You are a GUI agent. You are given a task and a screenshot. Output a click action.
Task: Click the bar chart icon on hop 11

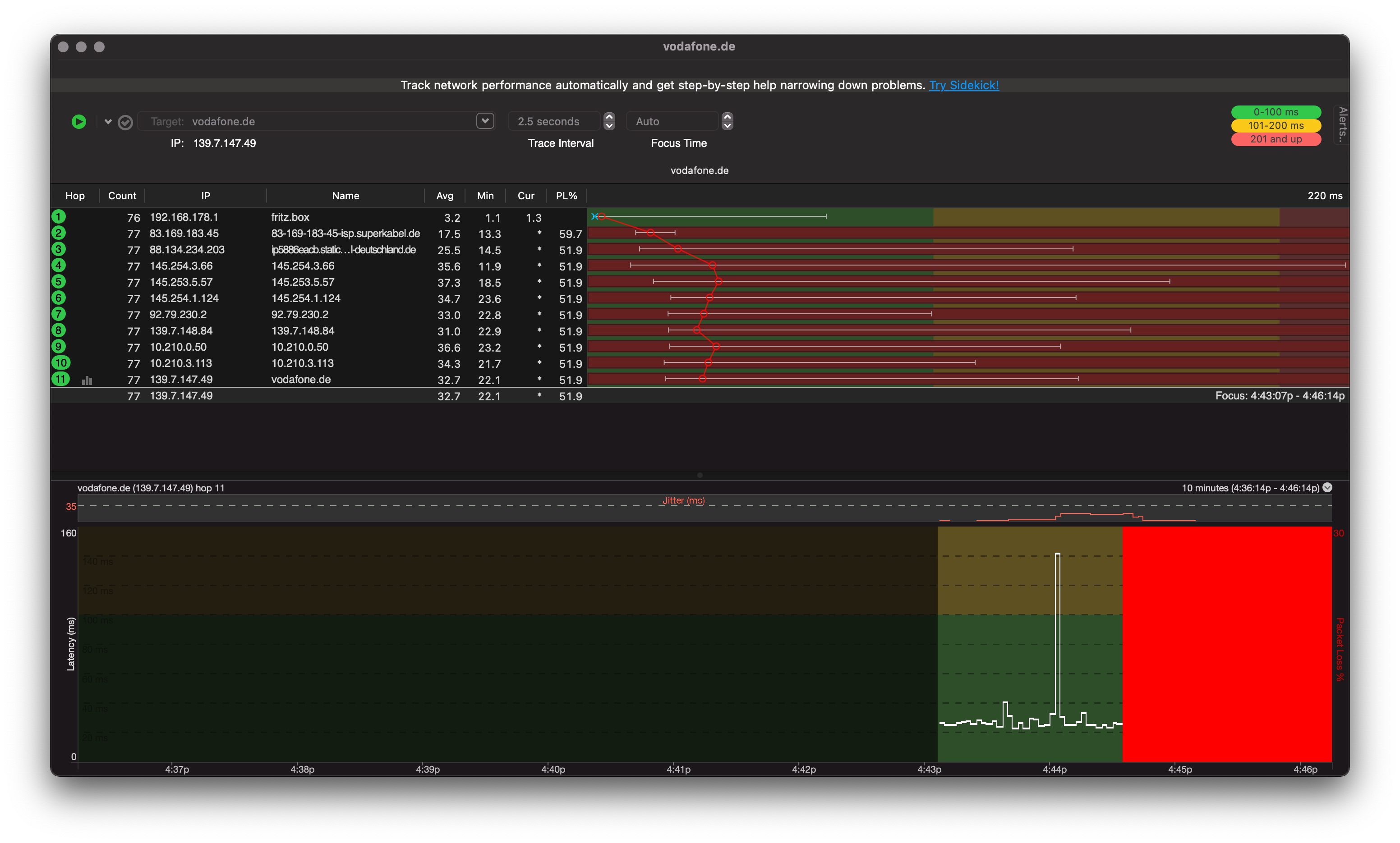click(x=87, y=380)
